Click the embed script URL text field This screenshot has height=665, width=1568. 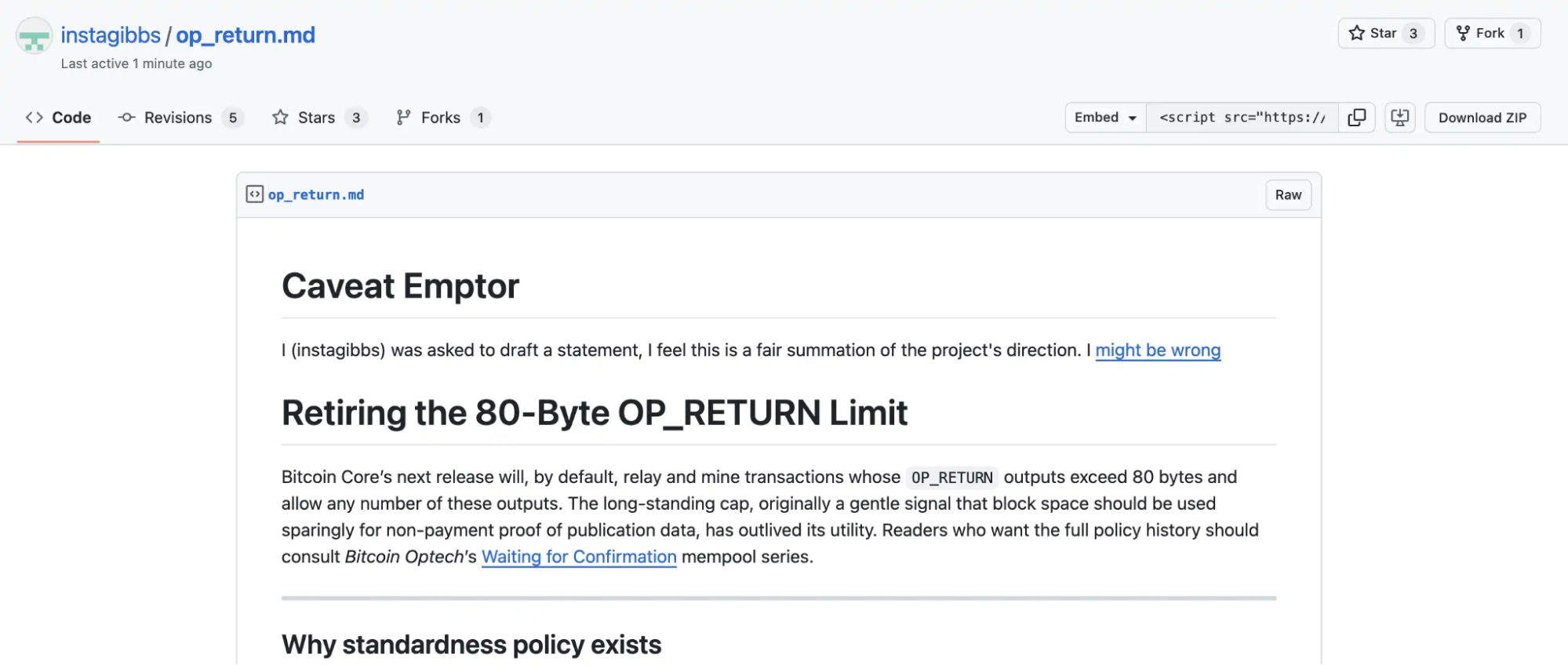1242,118
